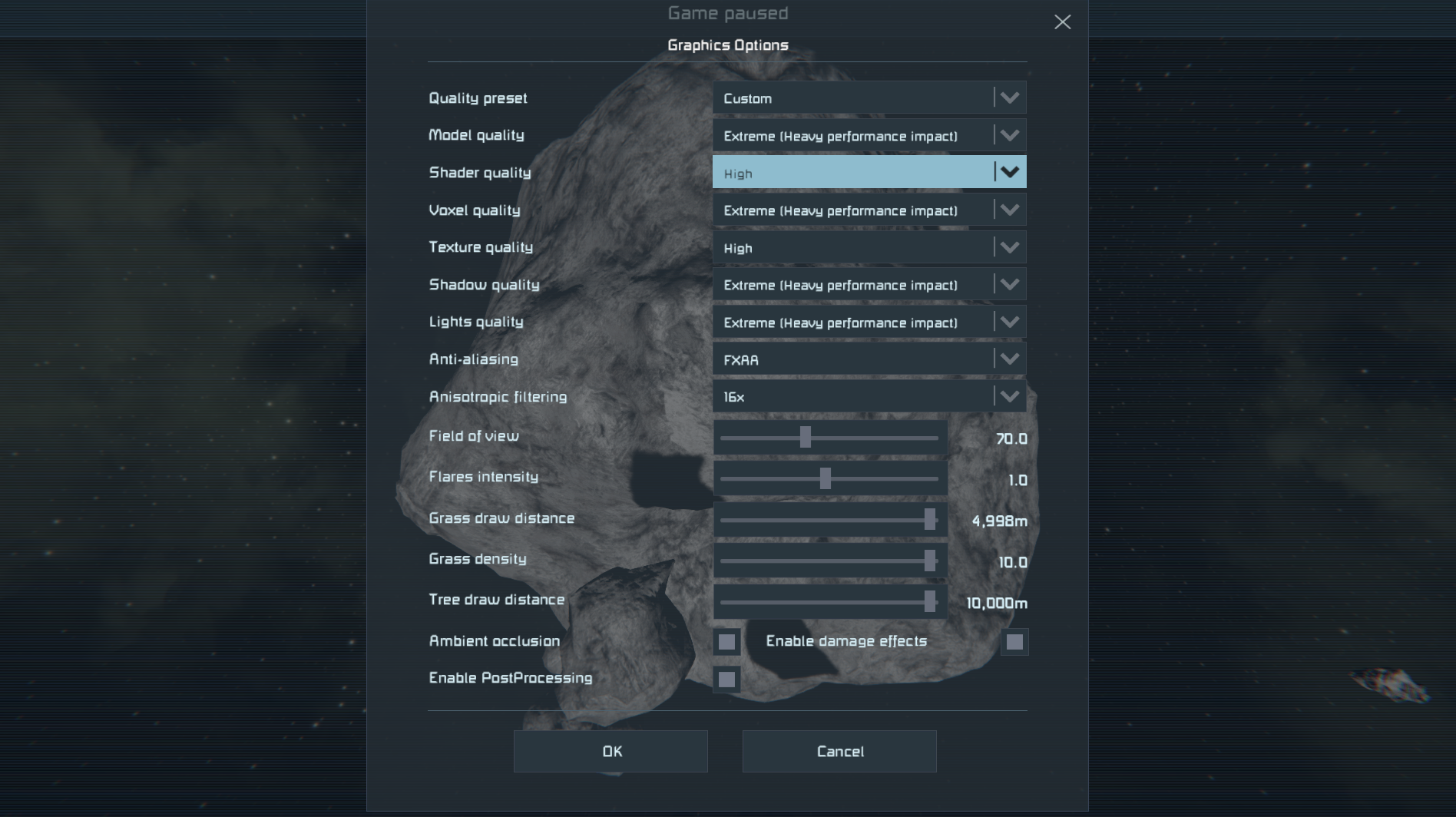The width and height of the screenshot is (1456, 817).
Task: Click the Lights quality chevron arrow
Action: pyautogui.click(x=1009, y=322)
